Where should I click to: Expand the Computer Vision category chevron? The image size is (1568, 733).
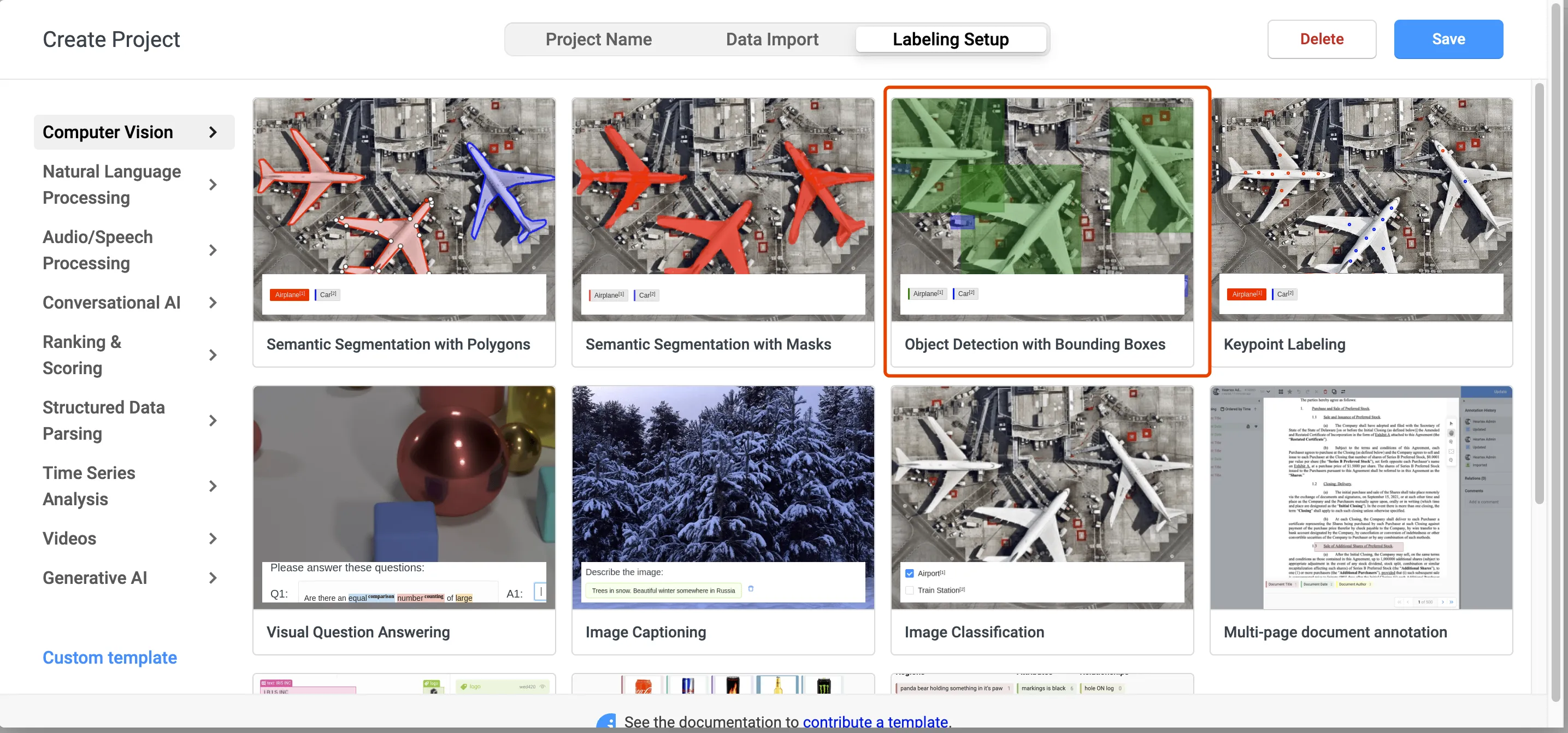[x=213, y=132]
